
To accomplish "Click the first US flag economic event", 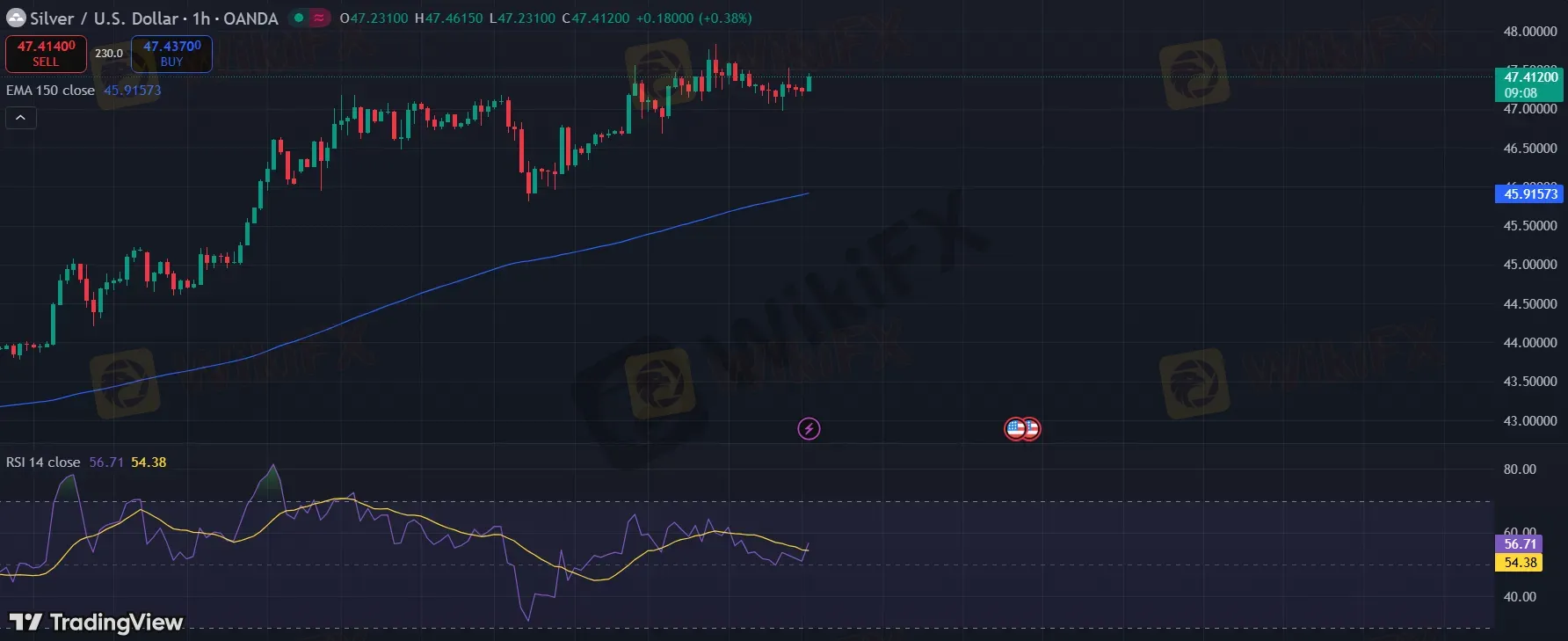I will 1015,429.
